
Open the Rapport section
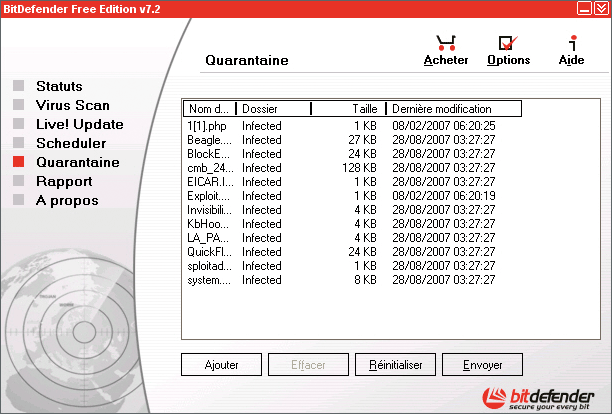coord(64,181)
